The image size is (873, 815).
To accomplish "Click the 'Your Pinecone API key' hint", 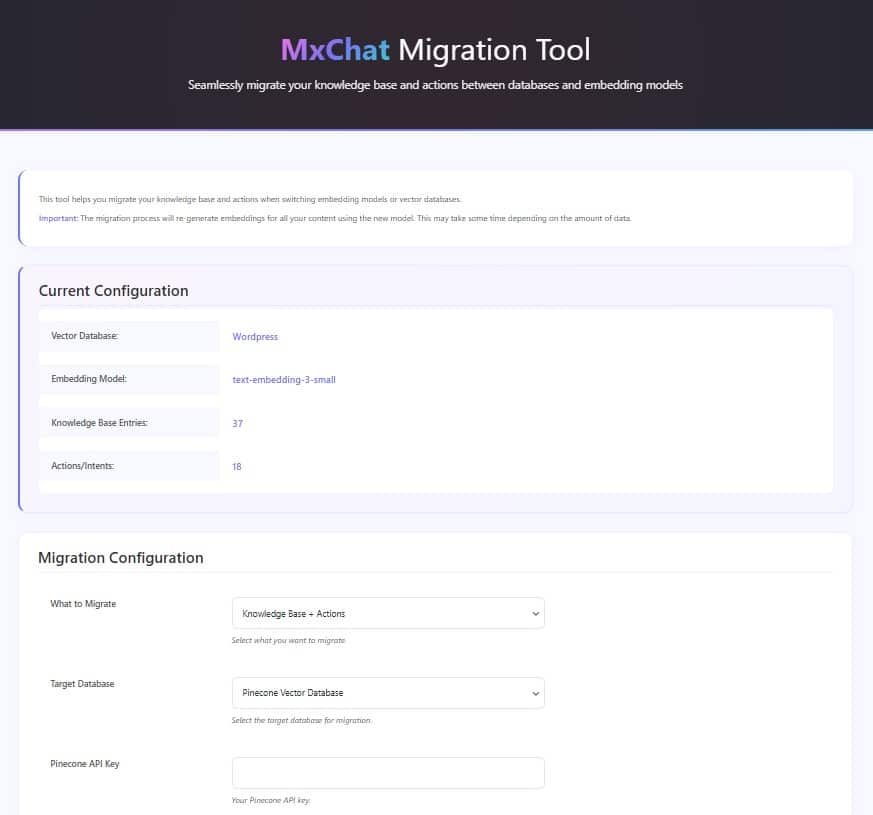I will tap(271, 801).
